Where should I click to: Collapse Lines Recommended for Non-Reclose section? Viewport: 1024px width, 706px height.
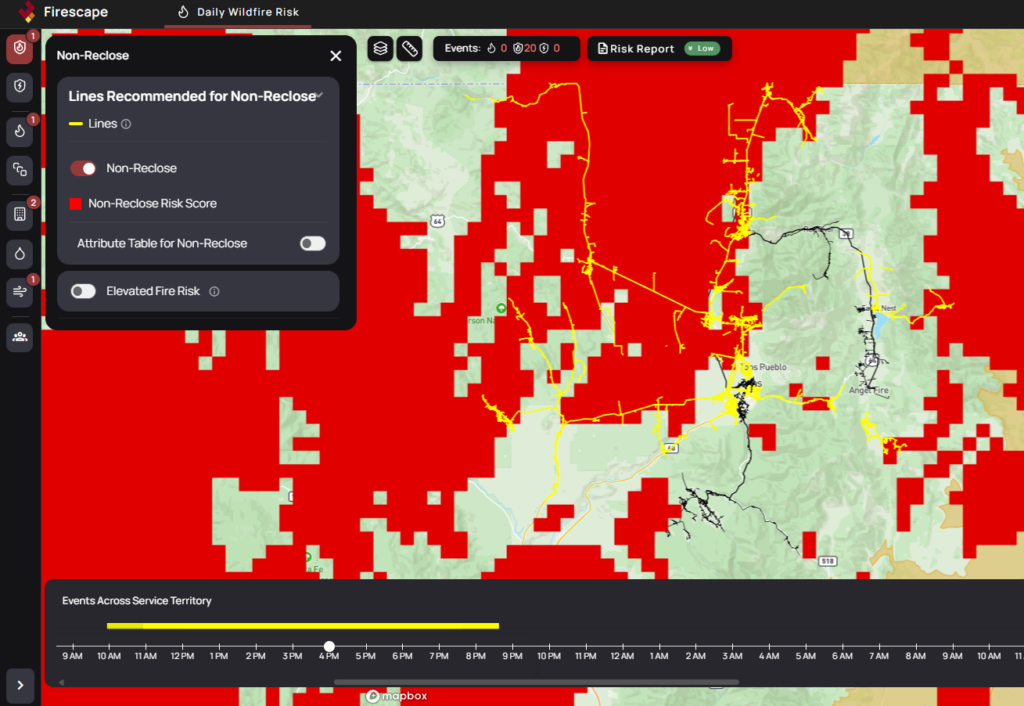pos(318,96)
